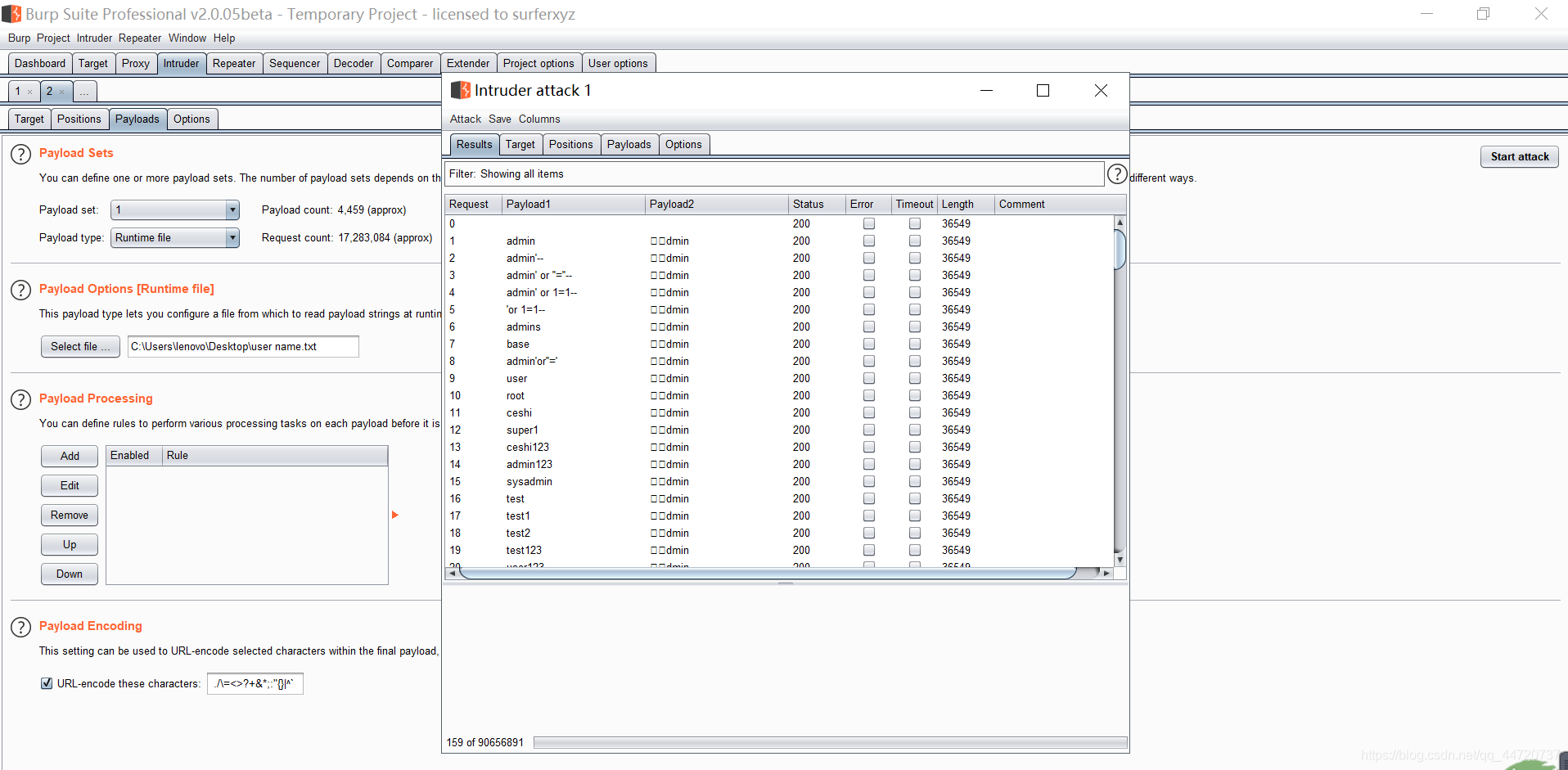Sort results by Payload1 column
The image size is (1568, 770).
point(573,205)
